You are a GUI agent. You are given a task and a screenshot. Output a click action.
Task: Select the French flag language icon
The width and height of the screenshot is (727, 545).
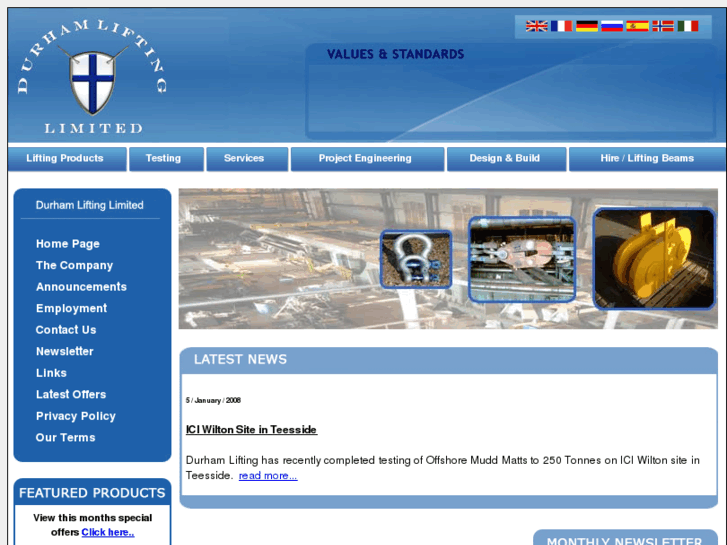[x=561, y=26]
